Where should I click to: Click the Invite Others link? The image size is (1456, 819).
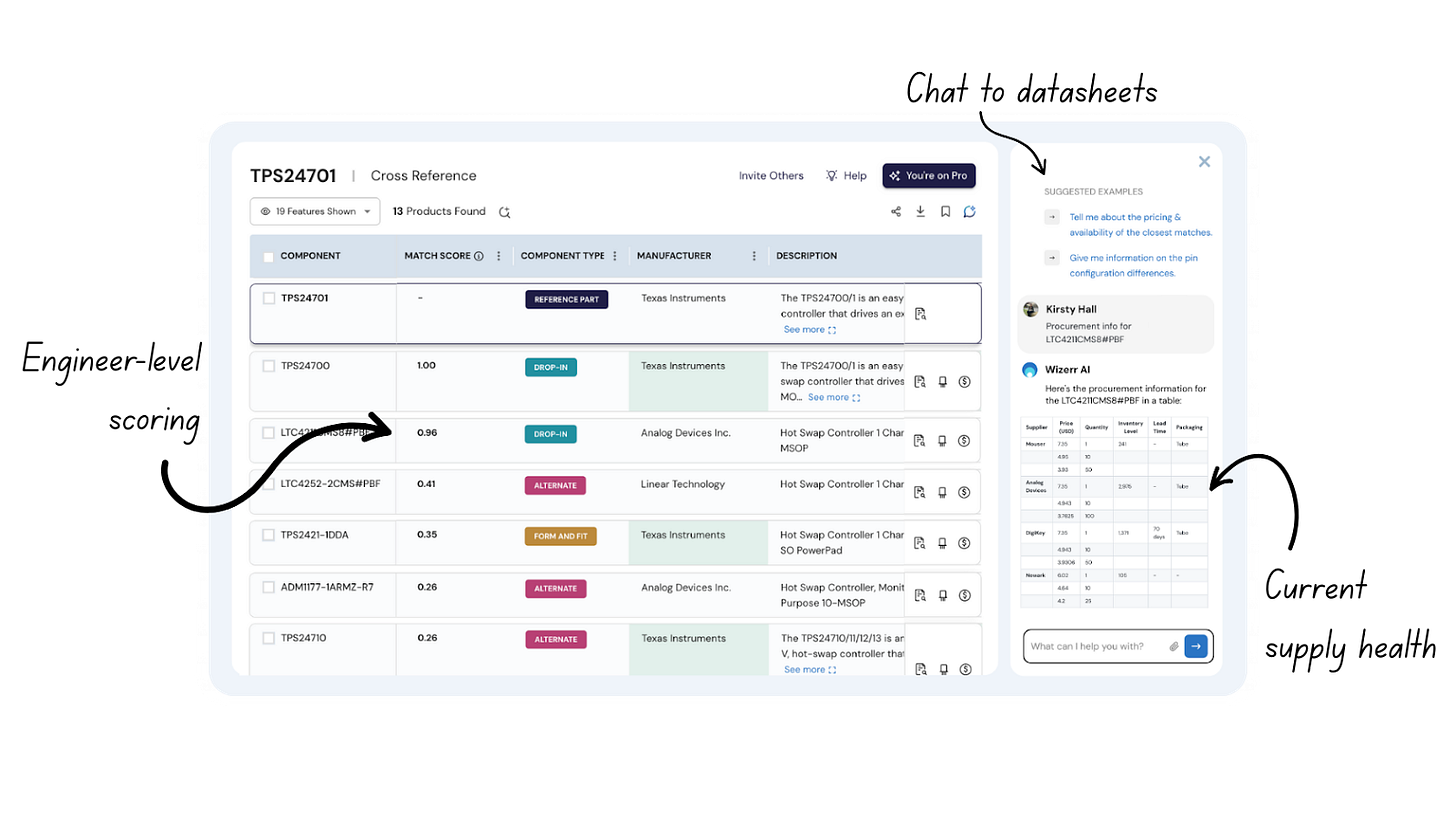(x=771, y=175)
